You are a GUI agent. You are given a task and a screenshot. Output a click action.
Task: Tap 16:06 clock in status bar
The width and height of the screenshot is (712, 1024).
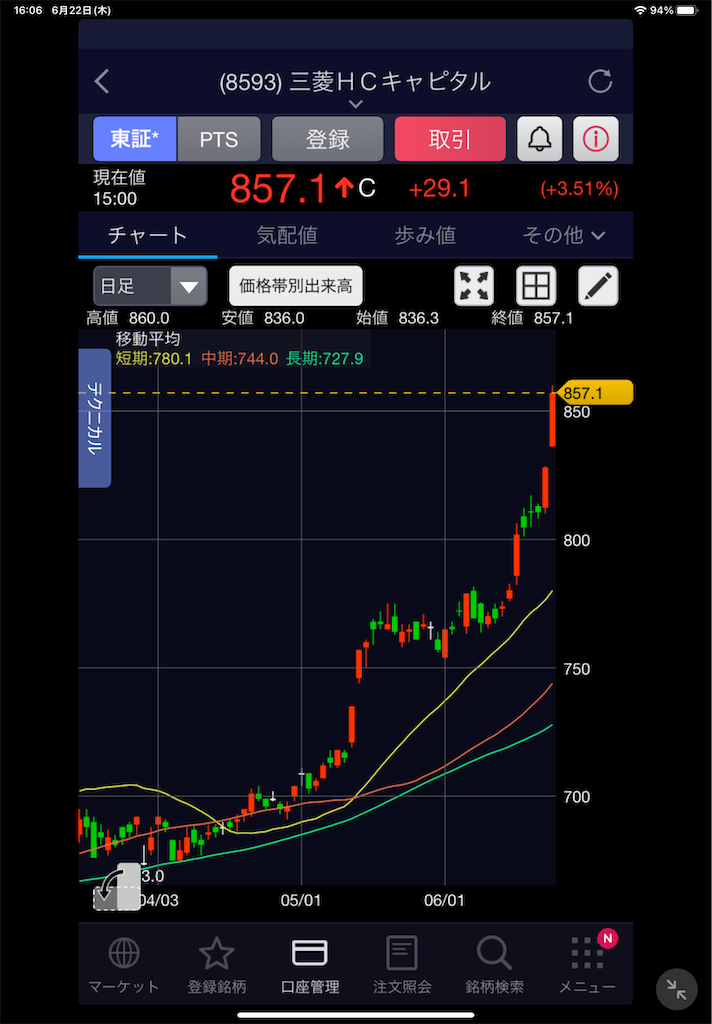(27, 10)
